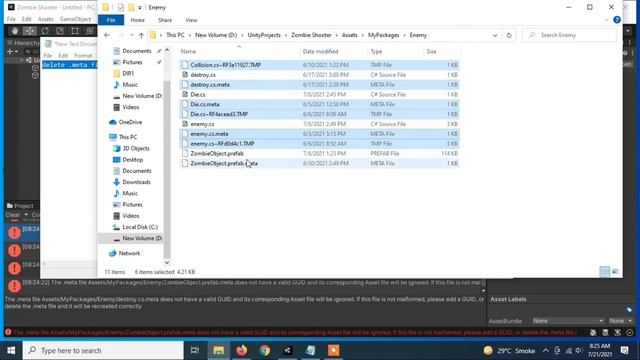Expand the ribbon chevron
640x360 pixels.
point(607,20)
